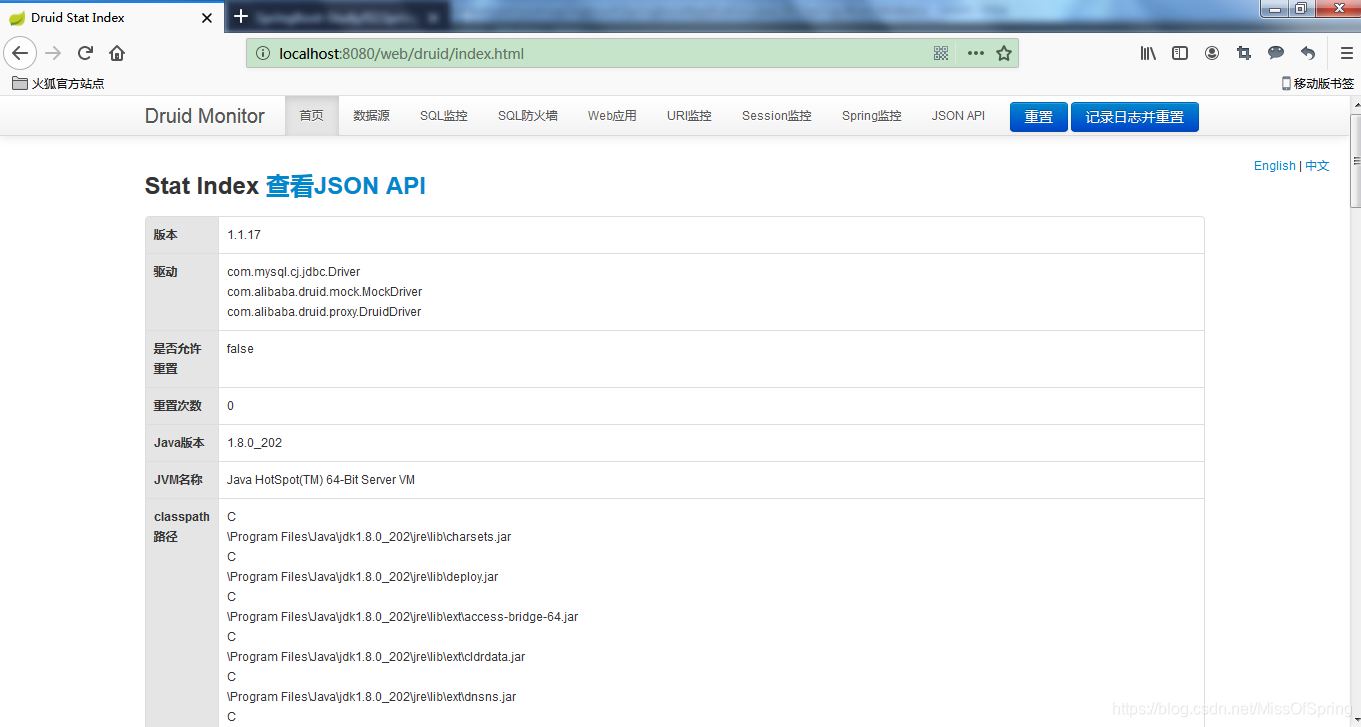This screenshot has width=1361, height=727.
Task: Show site info icon in address bar
Action: tap(263, 53)
